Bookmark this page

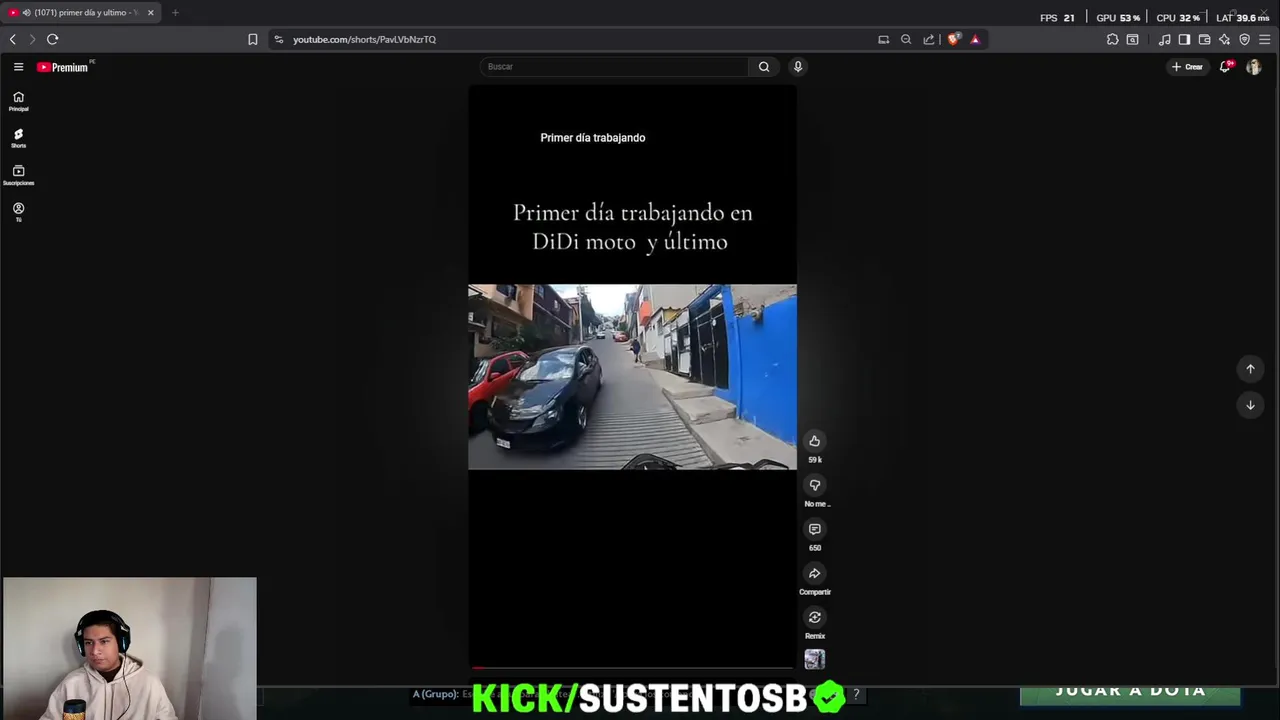253,40
